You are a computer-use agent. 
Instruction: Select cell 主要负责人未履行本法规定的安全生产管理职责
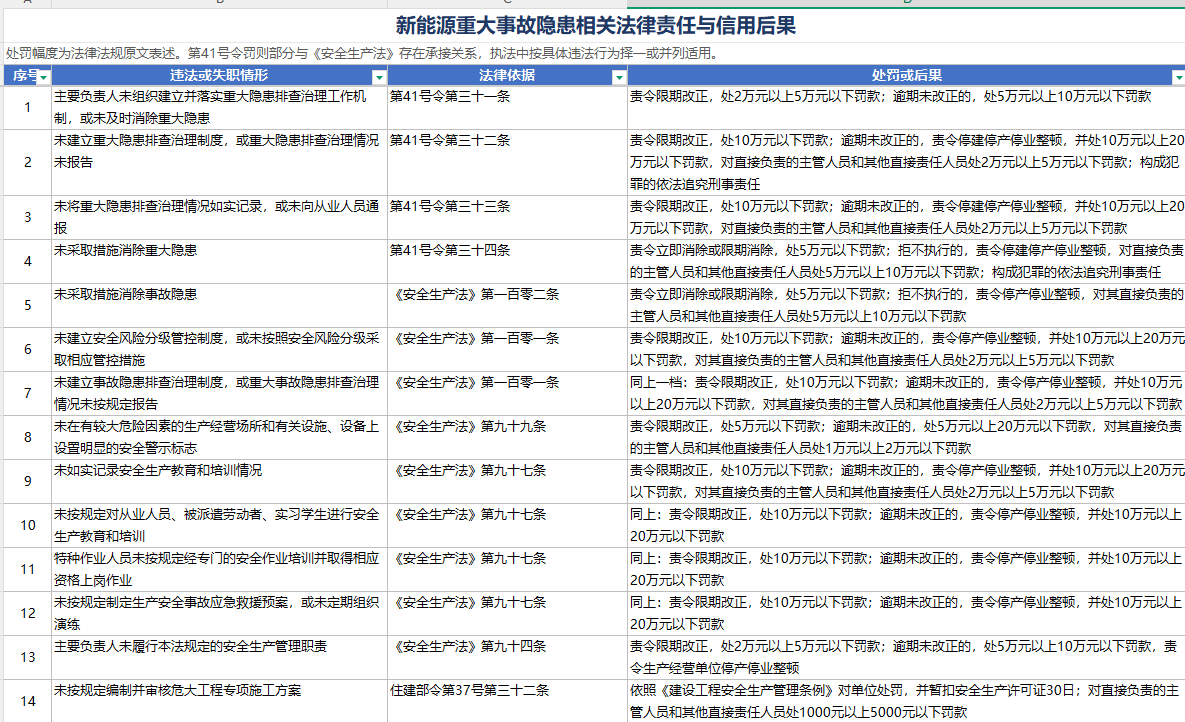(x=219, y=657)
